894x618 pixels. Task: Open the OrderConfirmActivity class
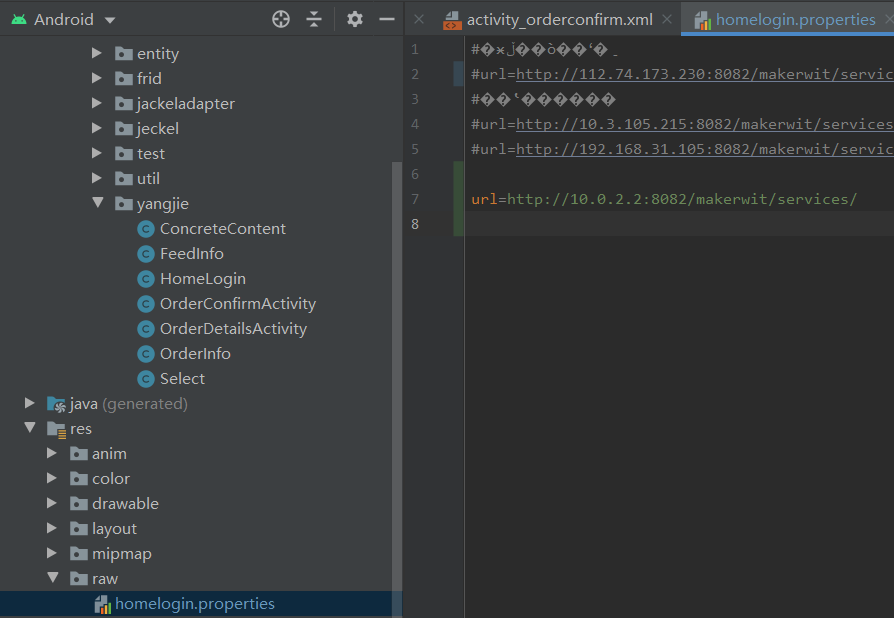(x=237, y=303)
